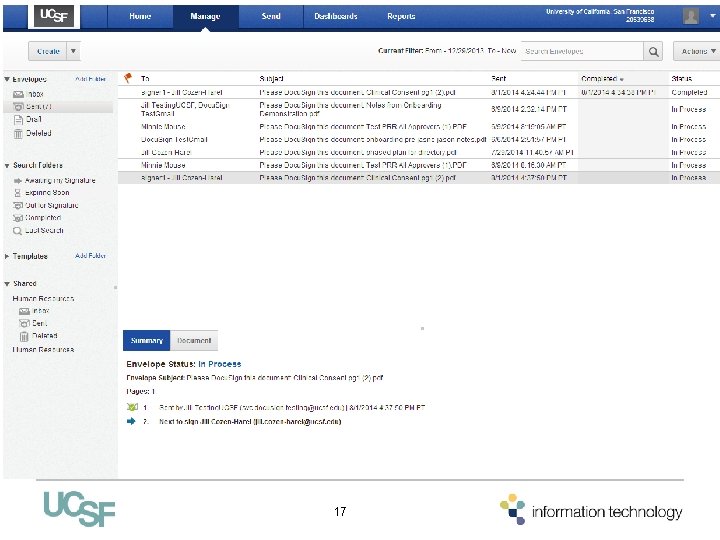
Task: Click the Sent folder icon under Envelopes
Action: 18,107
